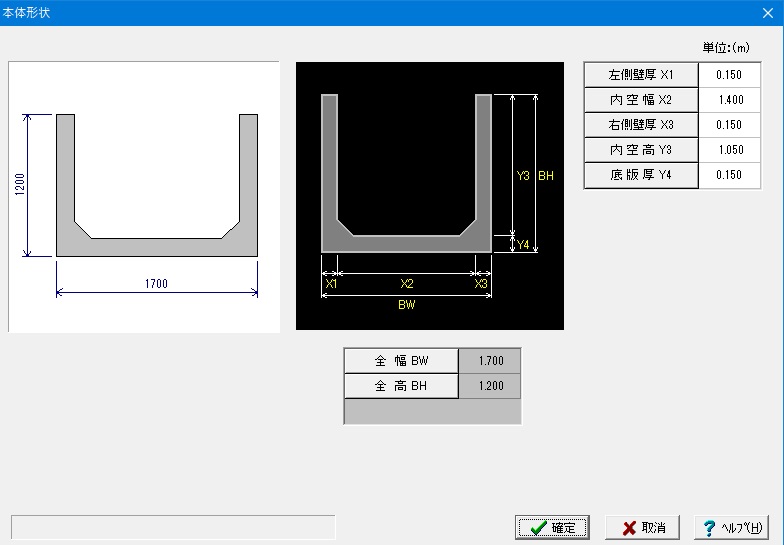Image resolution: width=784 pixels, height=545 pixels.
Task: Select the 内空高 Y3 label cell
Action: coord(641,150)
